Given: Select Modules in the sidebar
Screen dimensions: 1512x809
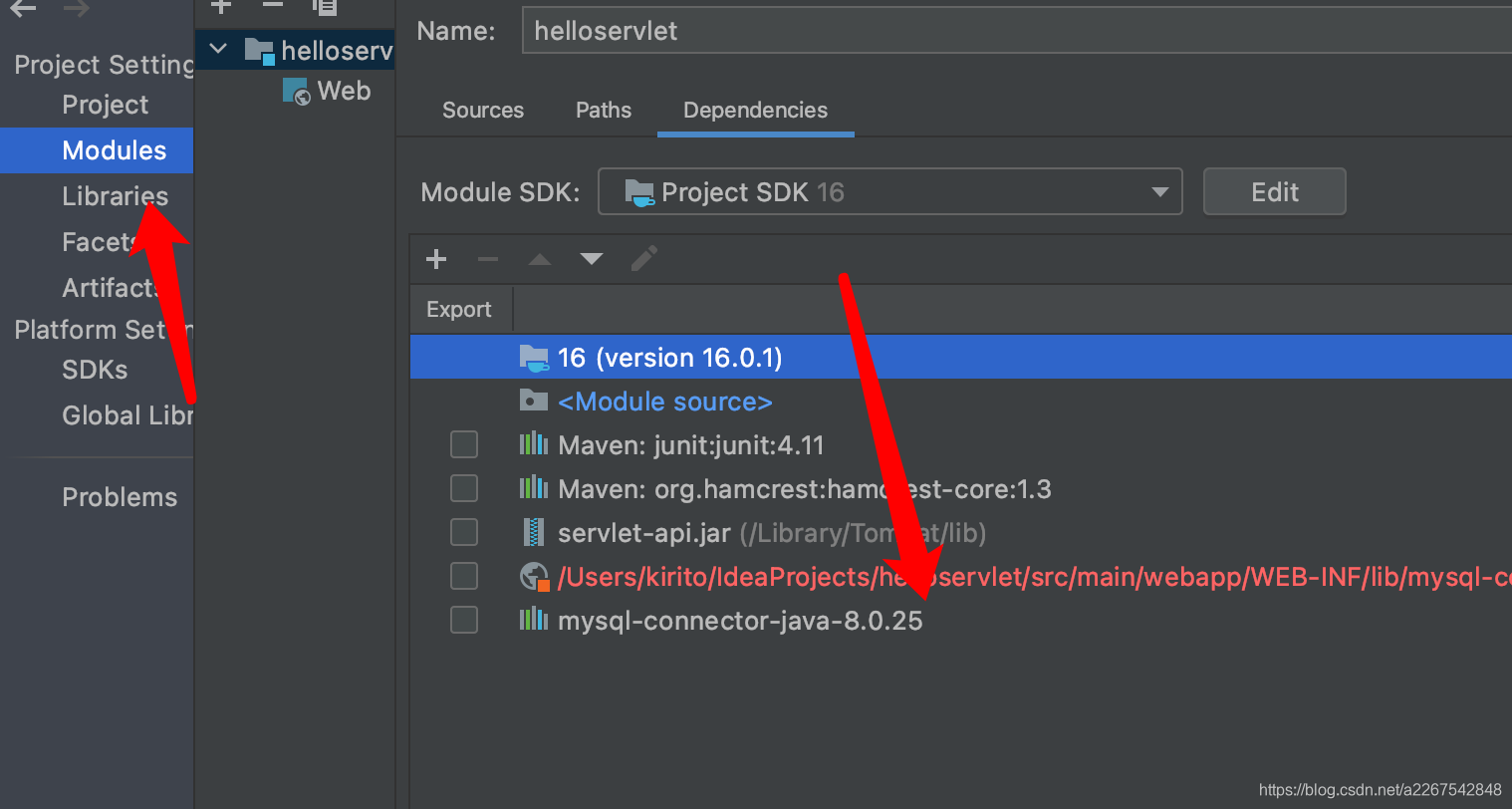Looking at the screenshot, I should [x=97, y=150].
